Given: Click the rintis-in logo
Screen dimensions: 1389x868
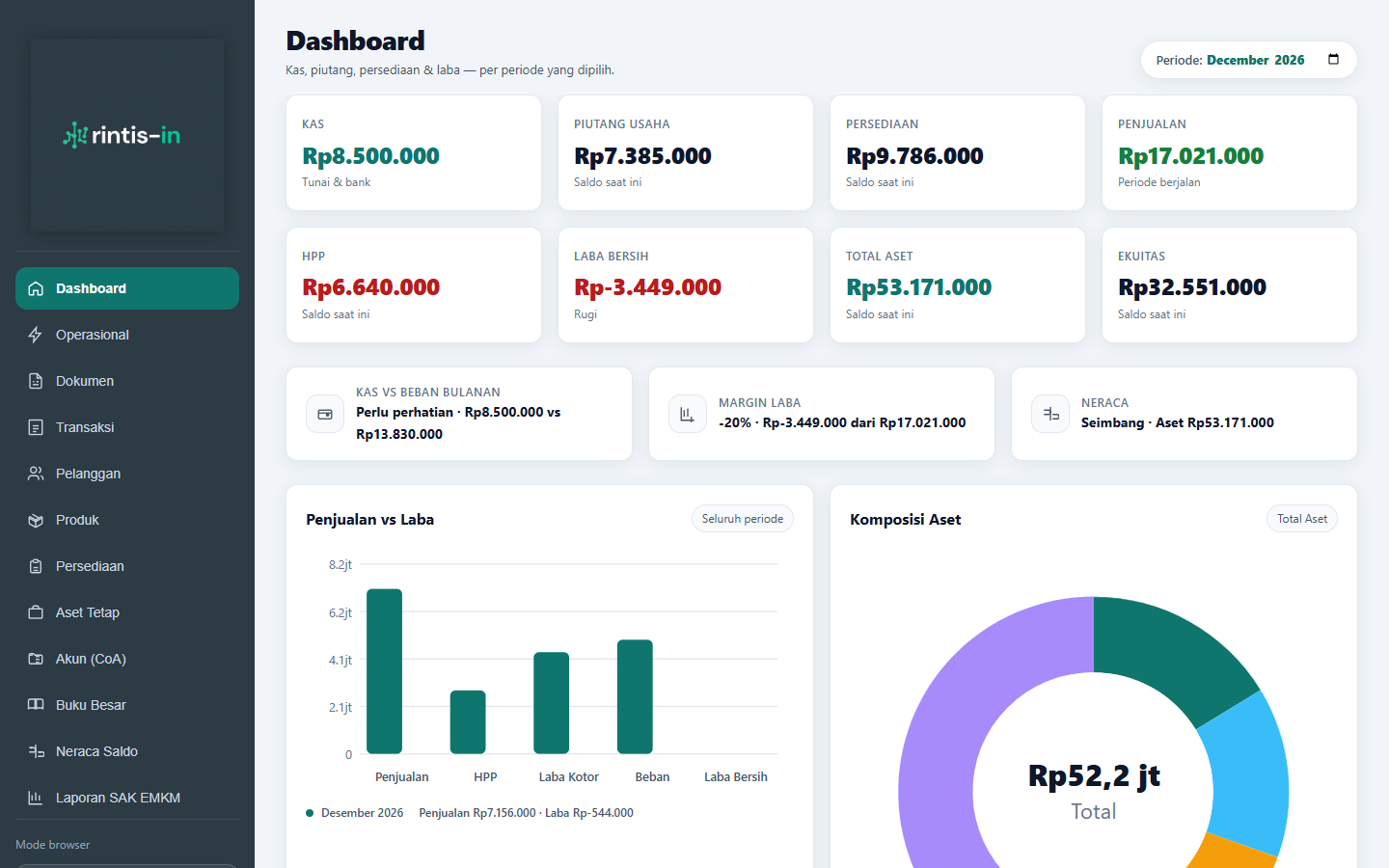Looking at the screenshot, I should [x=123, y=135].
